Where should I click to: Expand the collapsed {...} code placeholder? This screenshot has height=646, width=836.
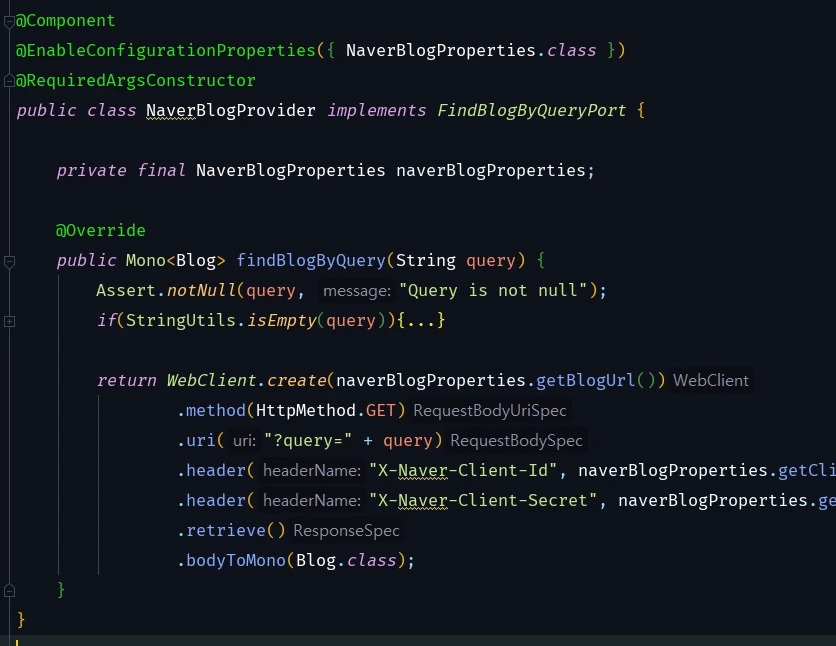pos(421,320)
